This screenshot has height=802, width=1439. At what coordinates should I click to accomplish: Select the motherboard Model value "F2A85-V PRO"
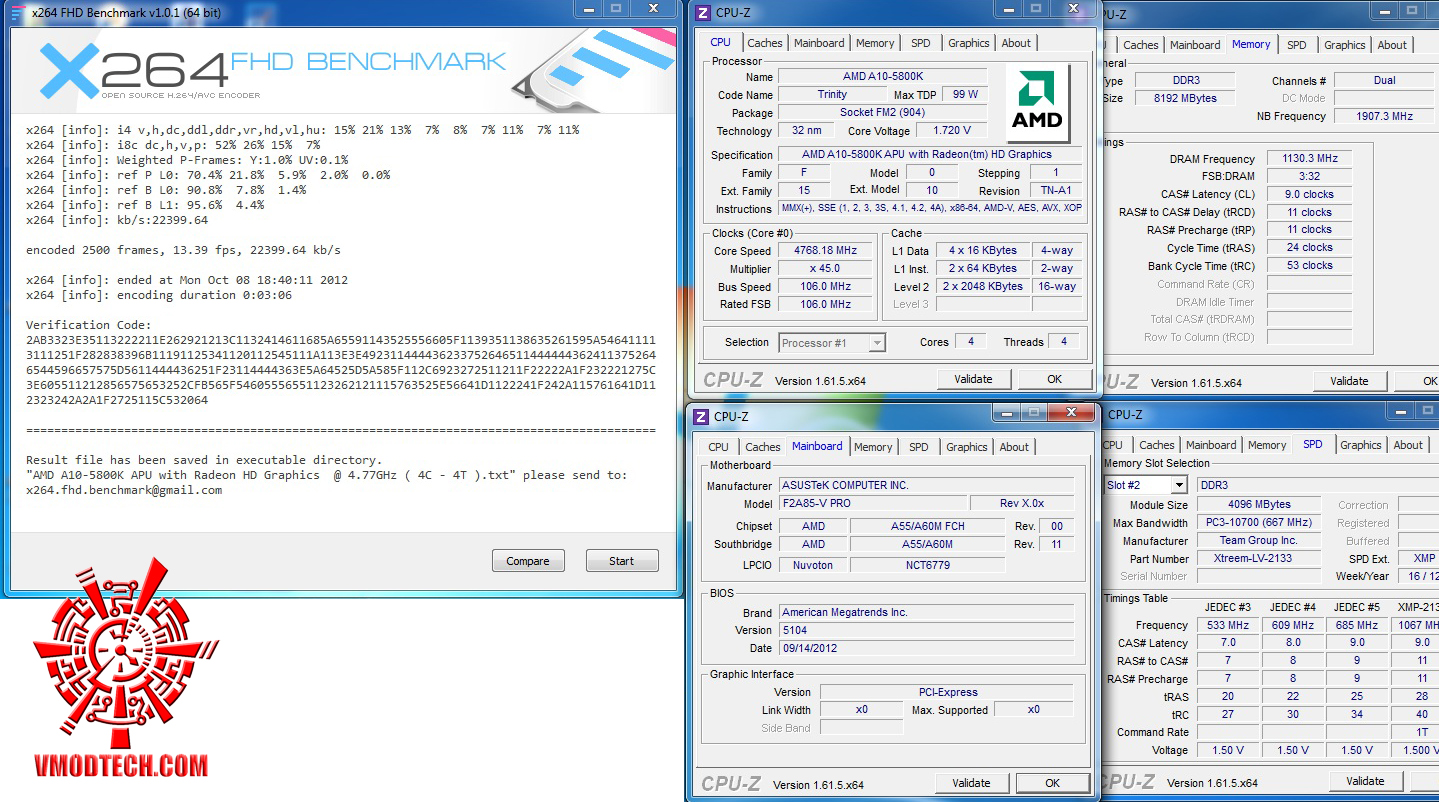point(873,503)
